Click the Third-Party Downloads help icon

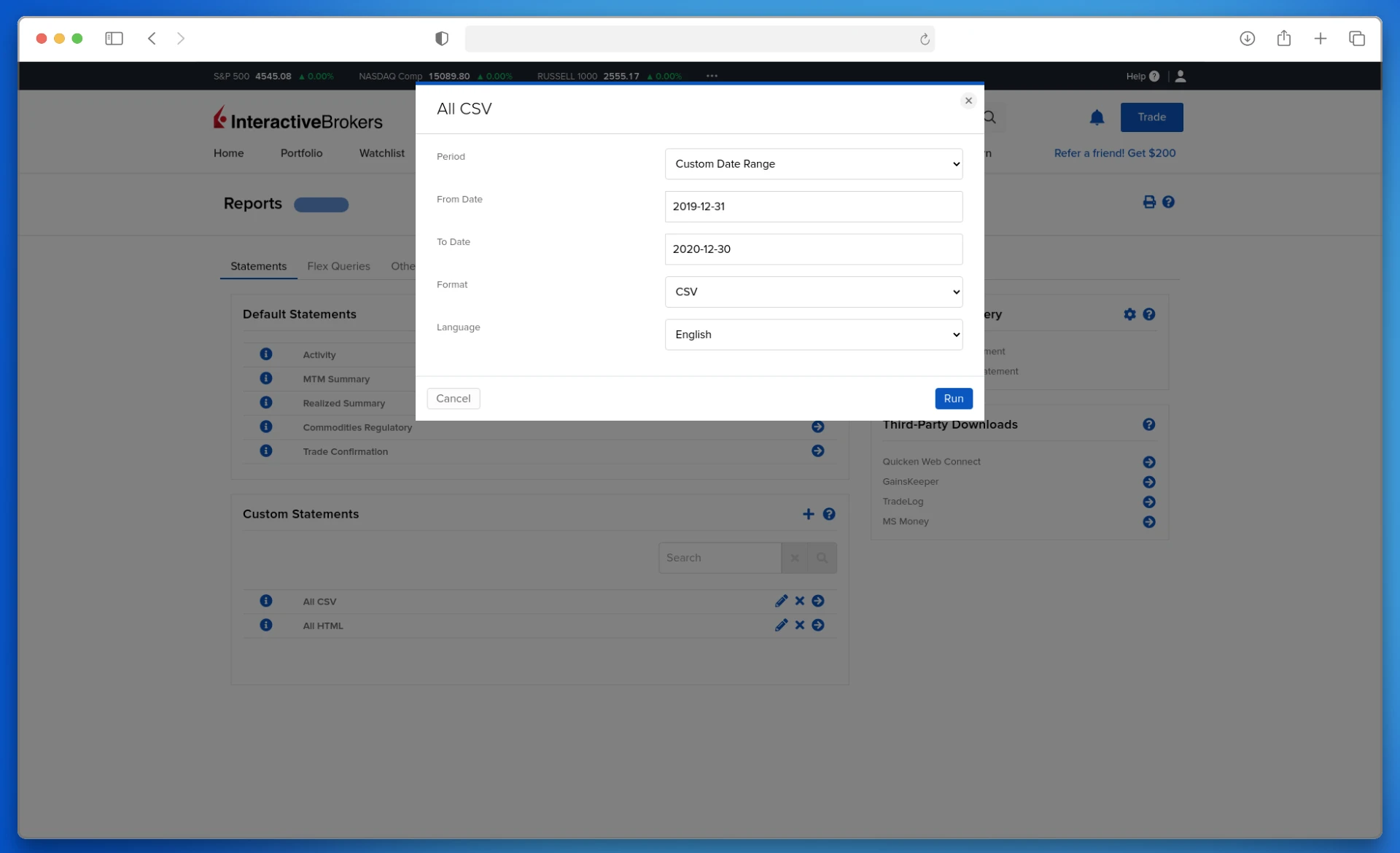[x=1148, y=424]
